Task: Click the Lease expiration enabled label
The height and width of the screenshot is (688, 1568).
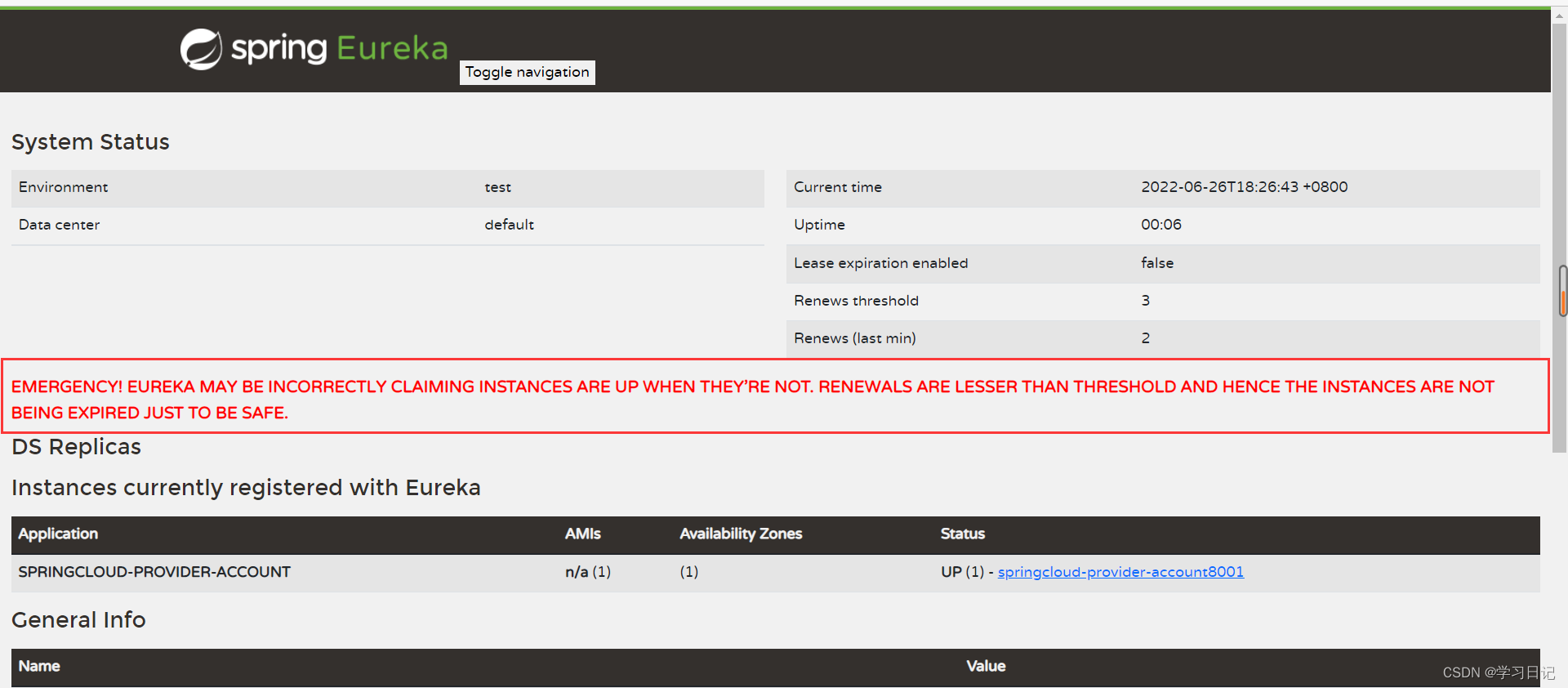Action: tap(880, 263)
